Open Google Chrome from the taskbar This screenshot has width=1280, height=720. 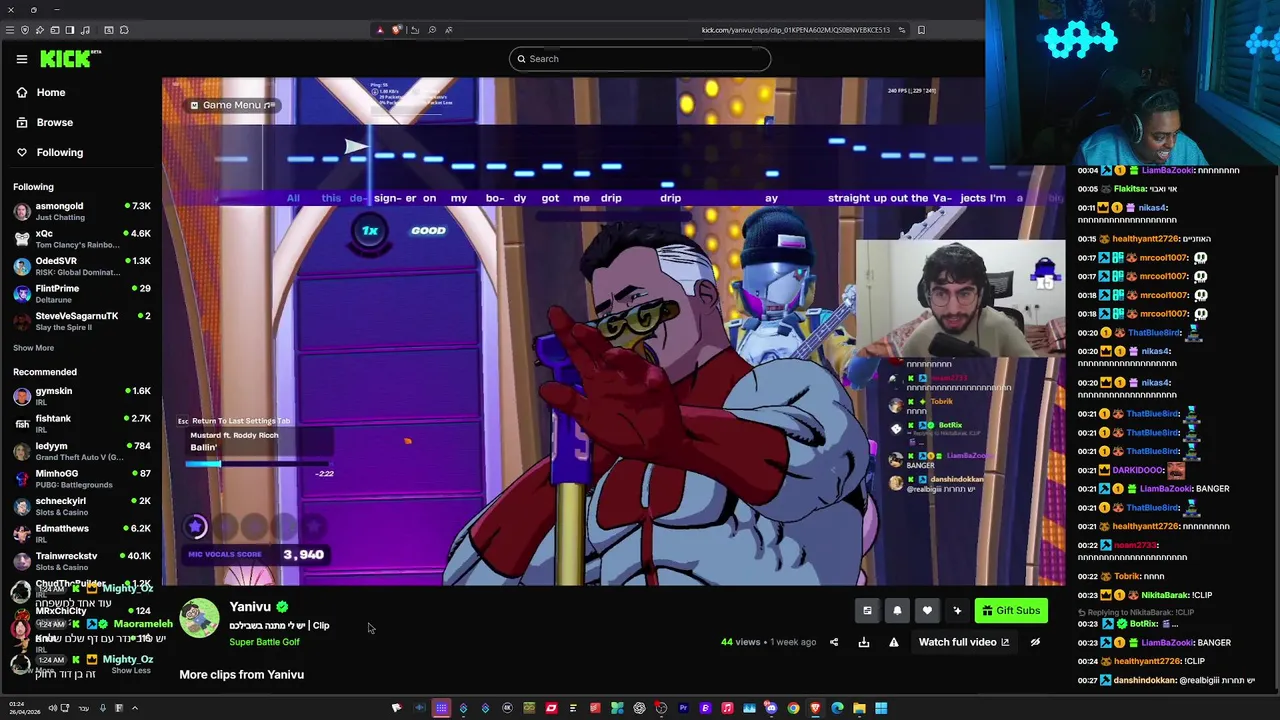[x=793, y=708]
